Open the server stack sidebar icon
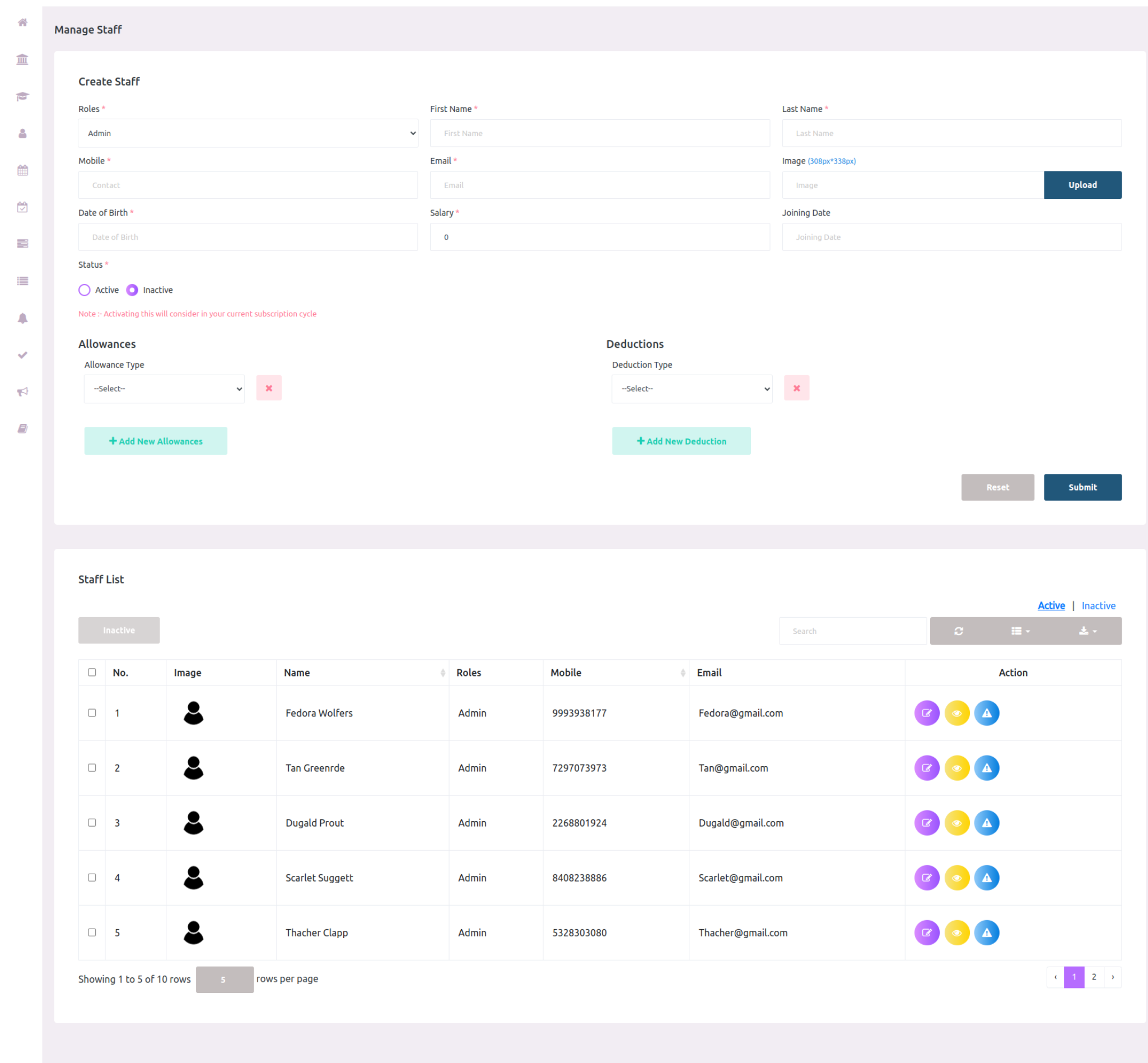The width and height of the screenshot is (1148, 1063). pyautogui.click(x=22, y=244)
